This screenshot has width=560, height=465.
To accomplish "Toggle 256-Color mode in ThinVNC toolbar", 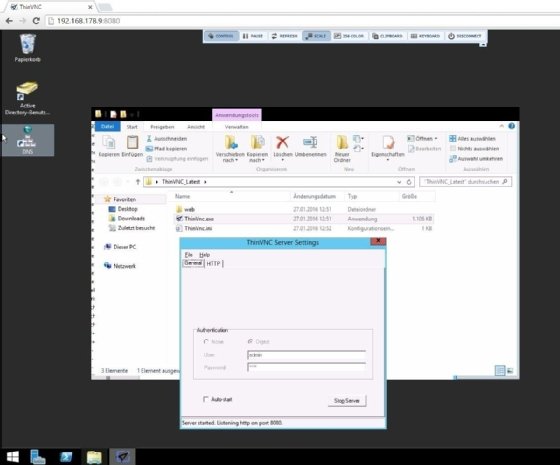I will click(349, 36).
